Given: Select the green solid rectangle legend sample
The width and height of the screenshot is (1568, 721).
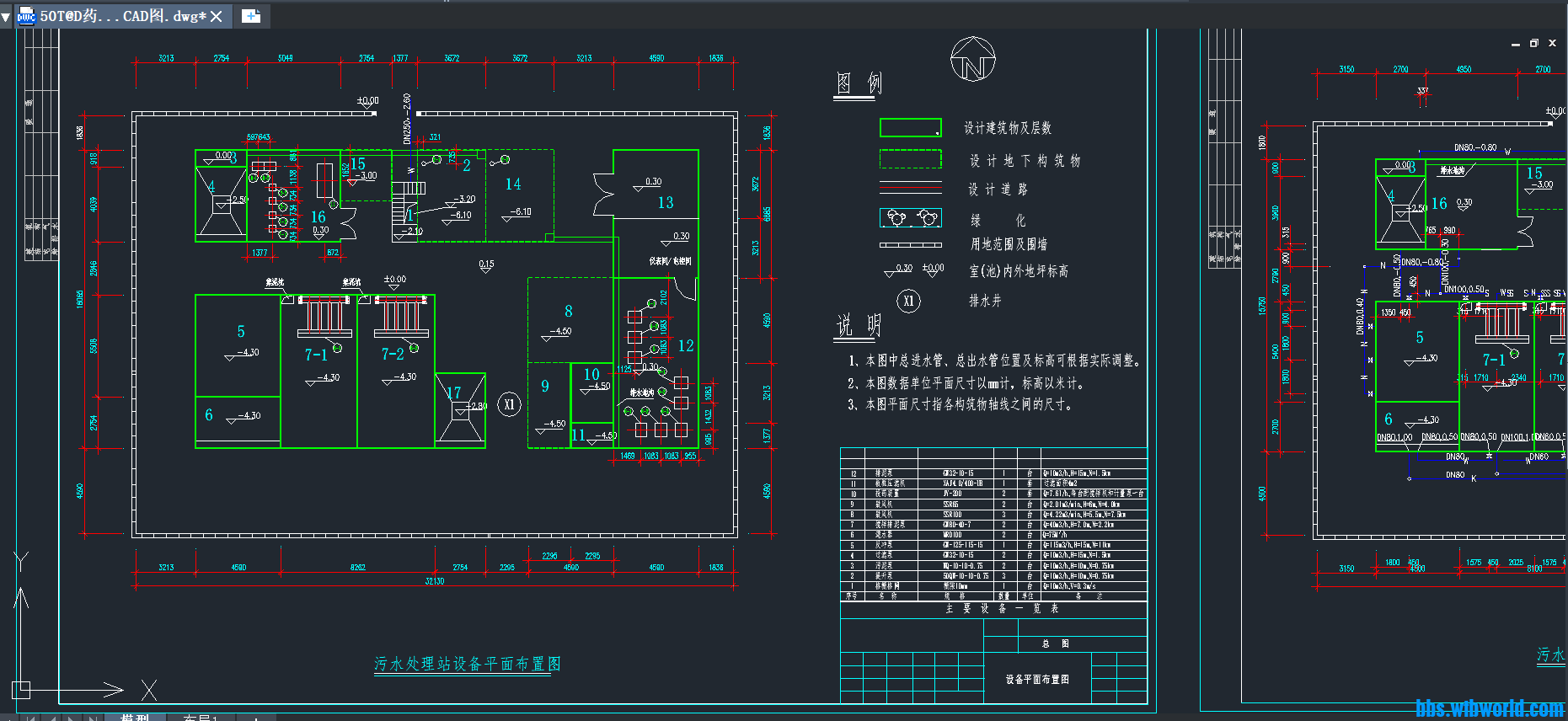Looking at the screenshot, I should coord(910,128).
